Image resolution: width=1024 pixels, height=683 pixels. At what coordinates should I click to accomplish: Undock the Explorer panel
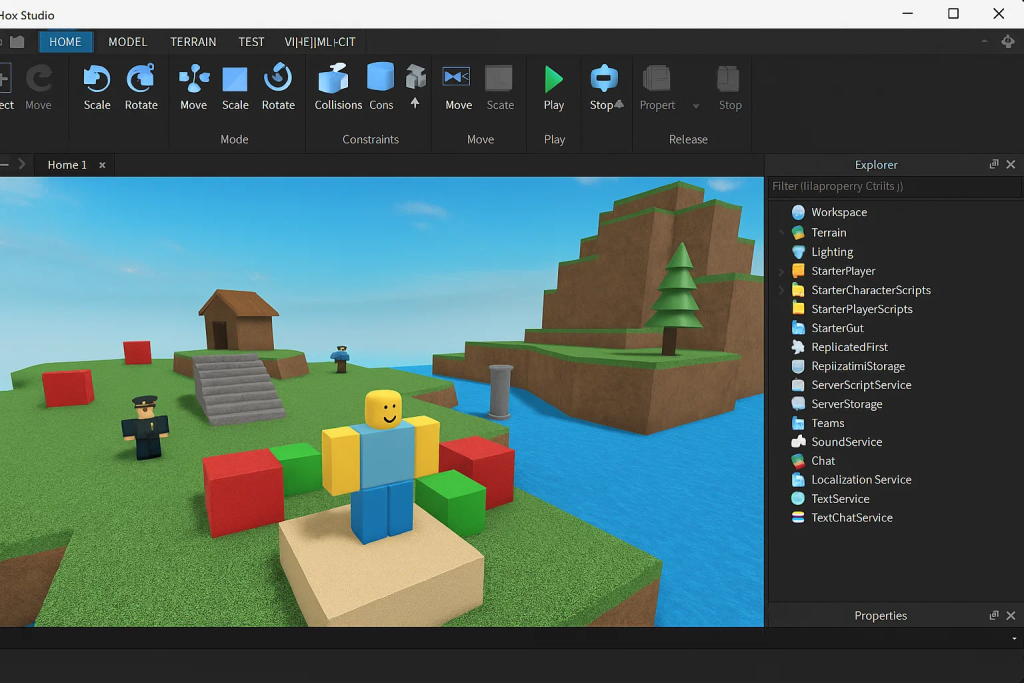[994, 164]
